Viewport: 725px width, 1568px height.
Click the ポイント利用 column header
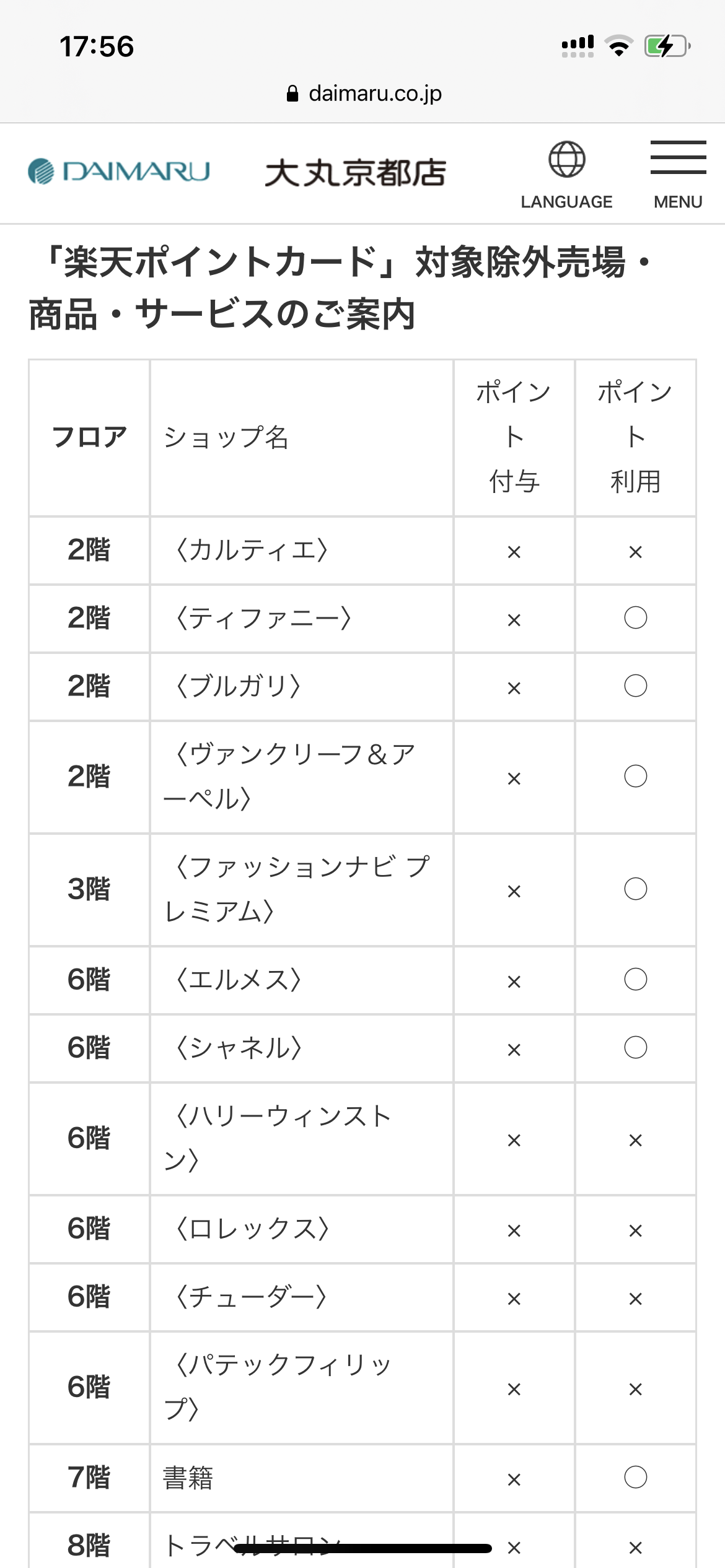click(635, 438)
